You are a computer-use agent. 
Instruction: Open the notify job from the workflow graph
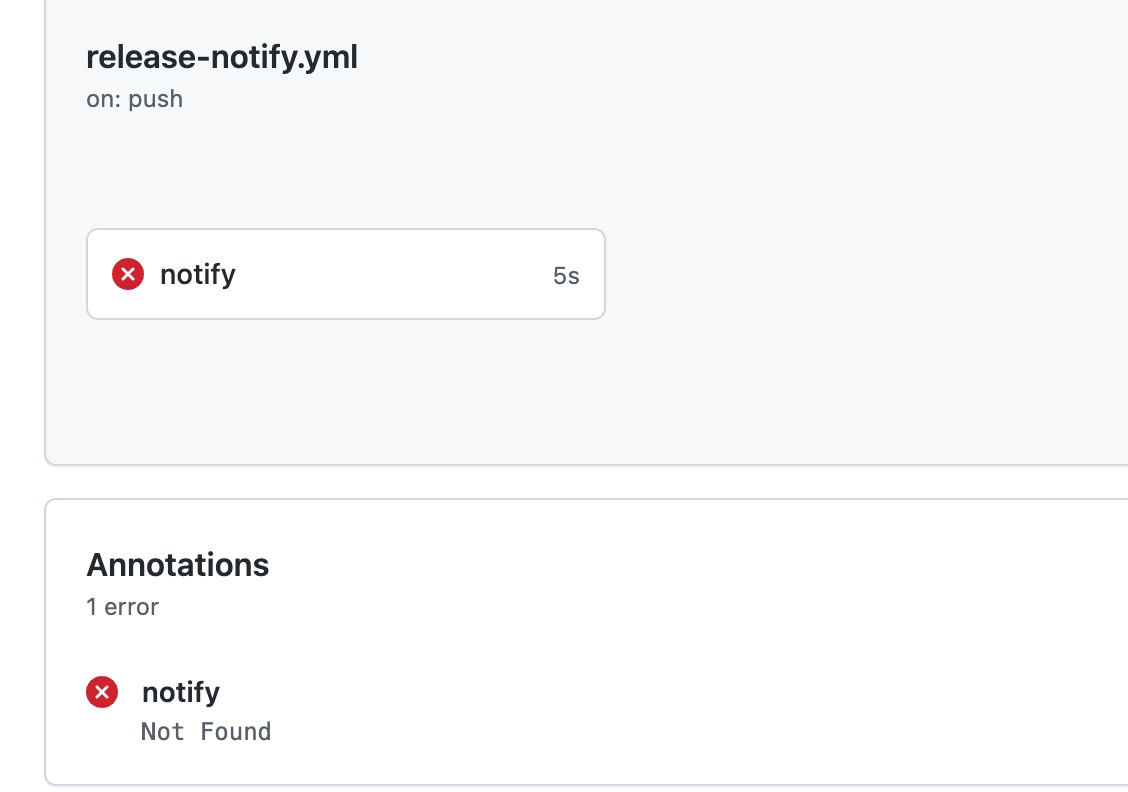[198, 274]
